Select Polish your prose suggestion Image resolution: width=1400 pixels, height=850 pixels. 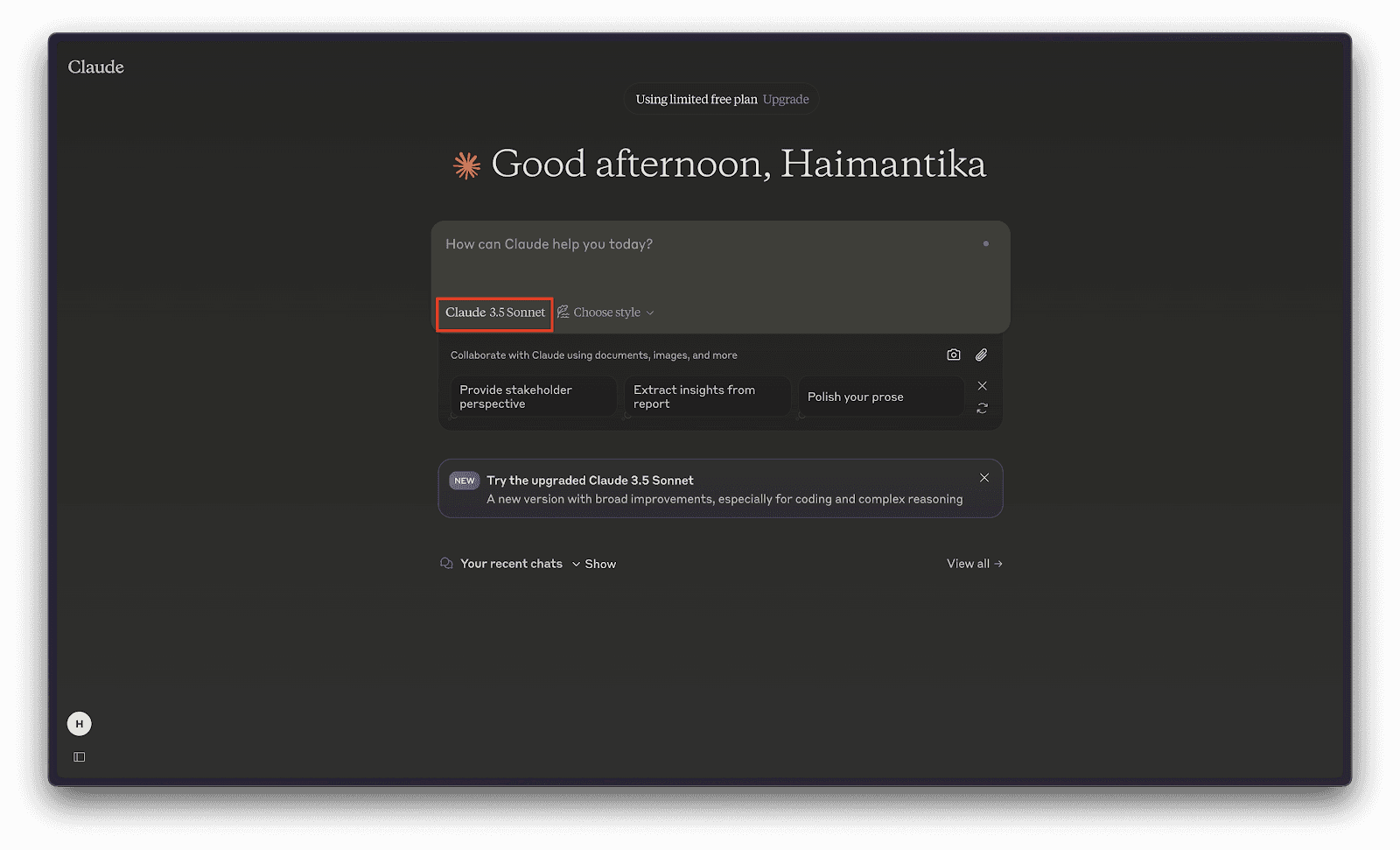coord(881,397)
